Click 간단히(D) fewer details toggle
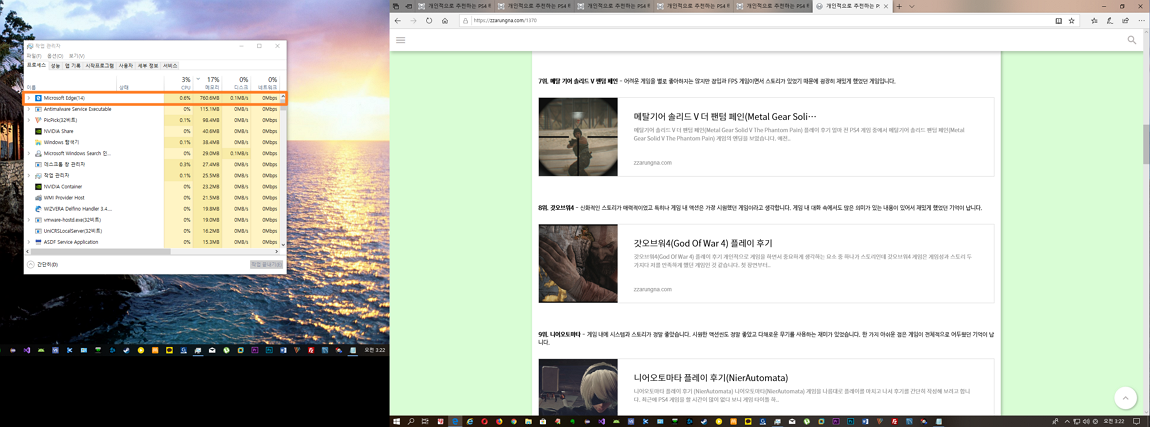Image resolution: width=1150 pixels, height=427 pixels. pyautogui.click(x=43, y=264)
